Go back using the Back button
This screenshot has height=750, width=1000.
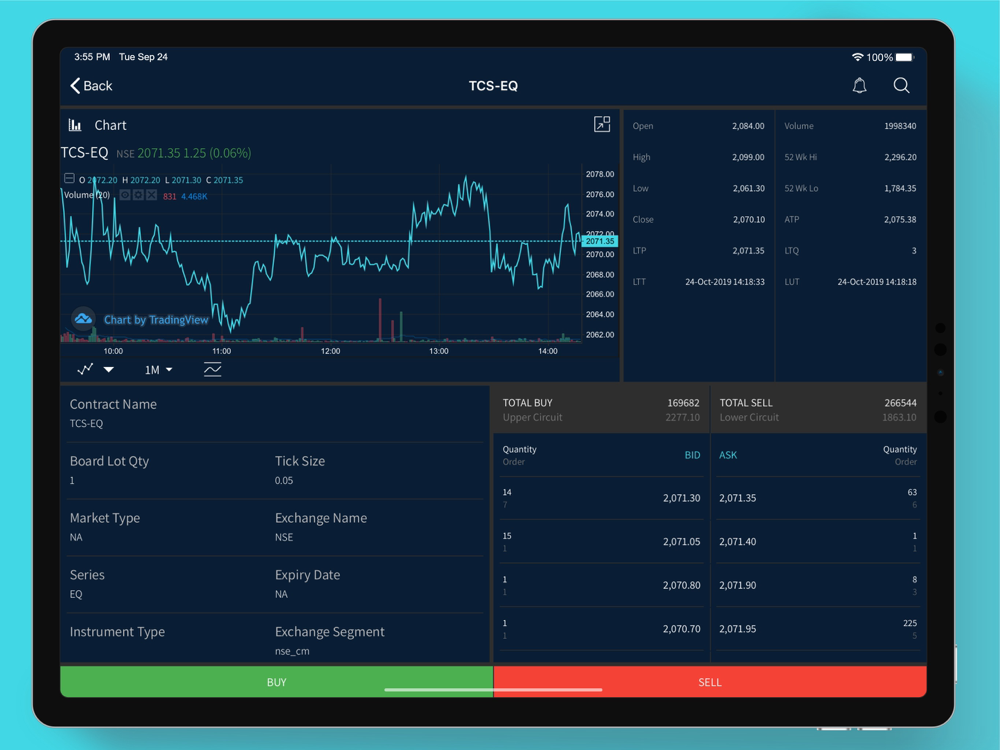tap(91, 85)
